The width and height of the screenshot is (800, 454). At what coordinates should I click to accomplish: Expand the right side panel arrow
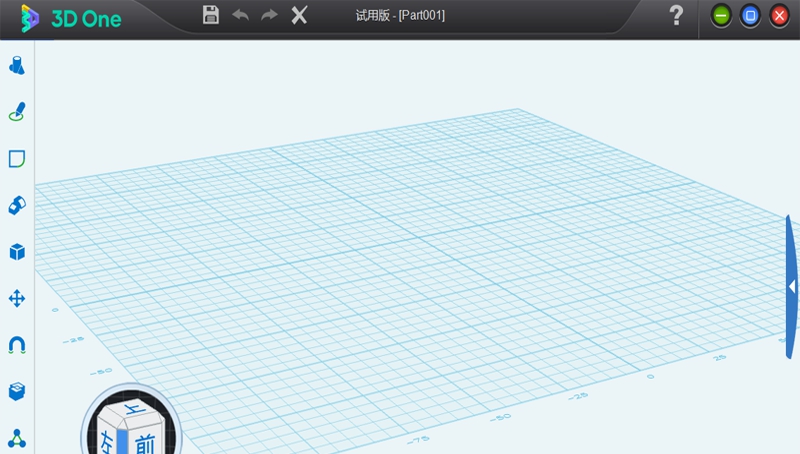coord(791,287)
